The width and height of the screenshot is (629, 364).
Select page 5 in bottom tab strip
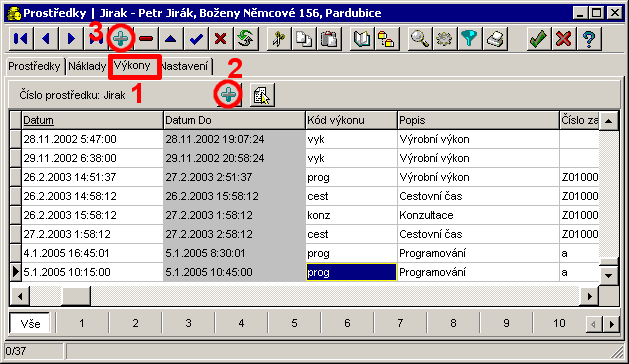[x=294, y=323]
